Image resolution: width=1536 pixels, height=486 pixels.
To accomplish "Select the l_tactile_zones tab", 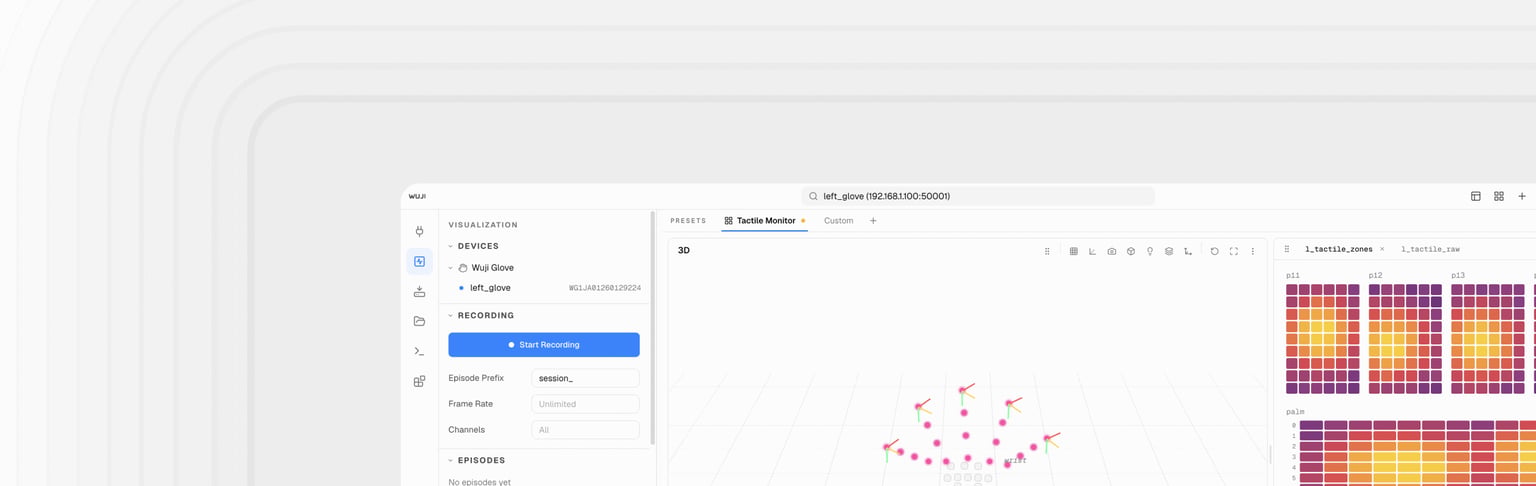I will pos(1338,249).
